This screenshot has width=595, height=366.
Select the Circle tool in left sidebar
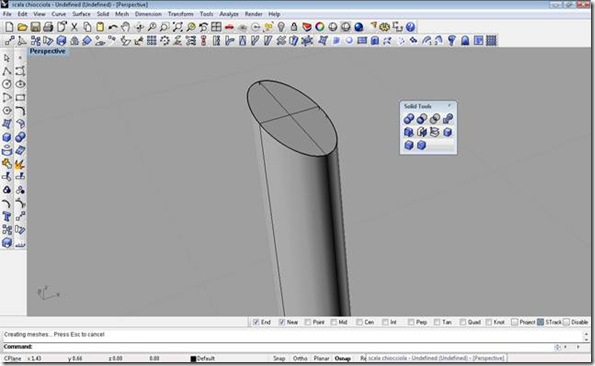click(x=7, y=84)
